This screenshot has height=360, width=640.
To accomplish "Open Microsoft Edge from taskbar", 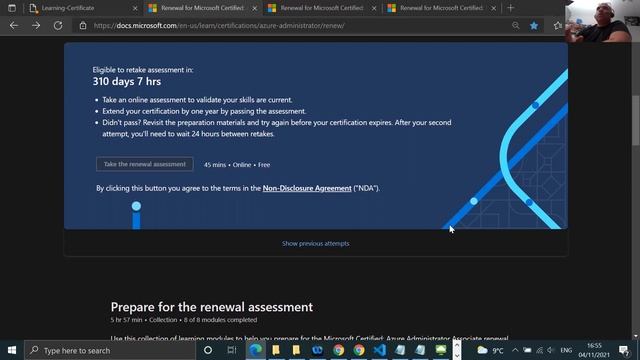I will [256, 350].
